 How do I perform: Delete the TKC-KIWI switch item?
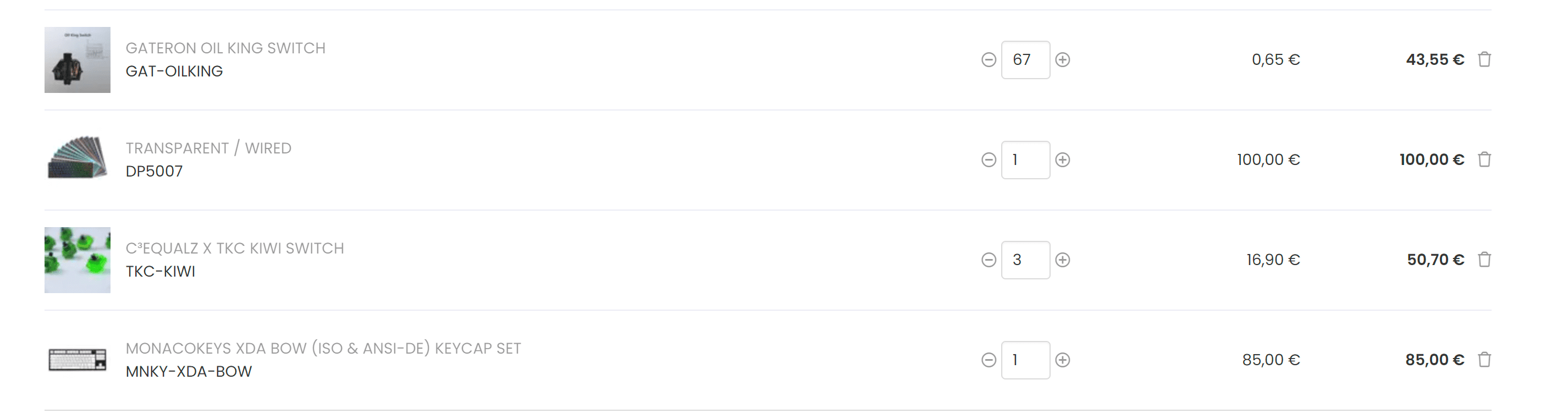click(x=1484, y=260)
